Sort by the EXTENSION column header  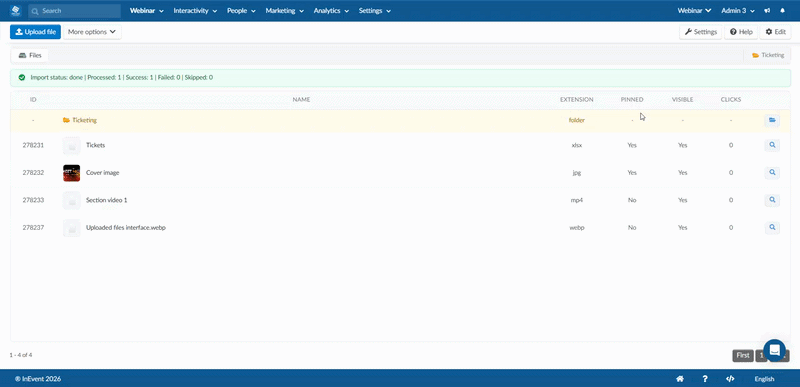[577, 99]
